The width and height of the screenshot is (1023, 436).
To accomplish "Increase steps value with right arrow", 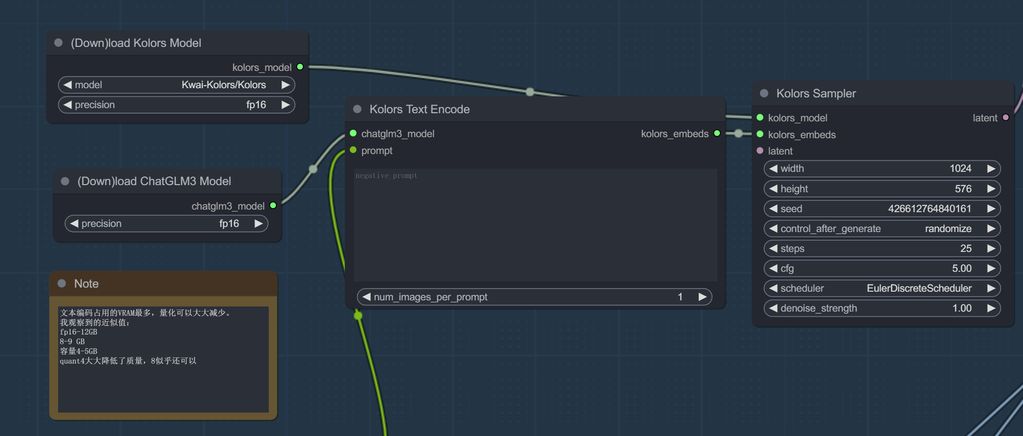I will [991, 248].
